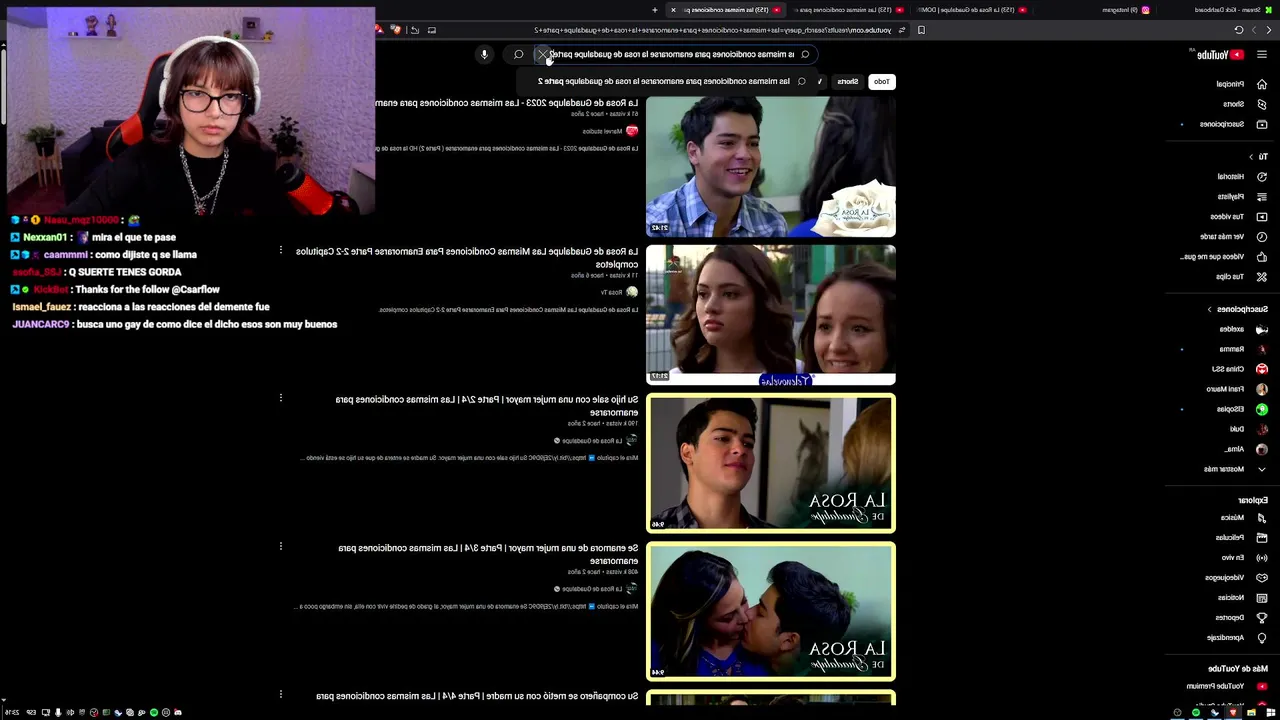Open 'Se enamora de una mujer mayor' title

click(x=488, y=554)
